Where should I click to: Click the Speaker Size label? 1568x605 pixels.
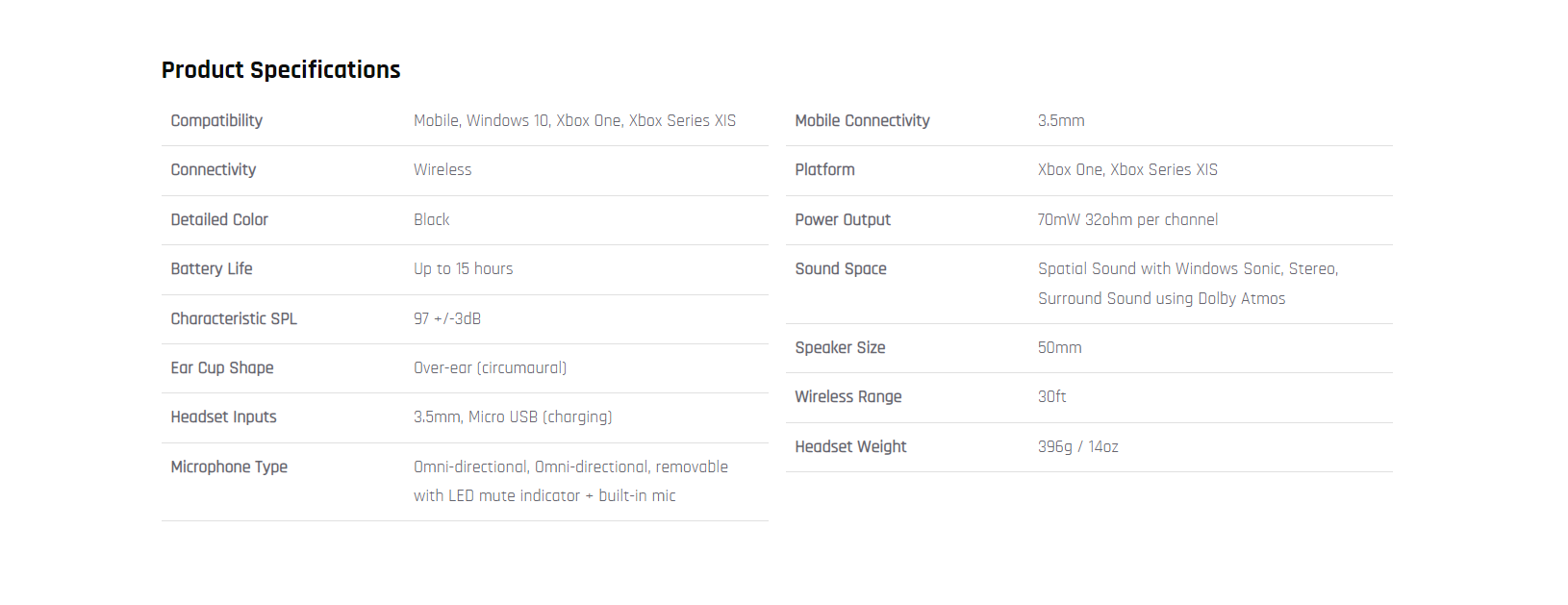[840, 348]
